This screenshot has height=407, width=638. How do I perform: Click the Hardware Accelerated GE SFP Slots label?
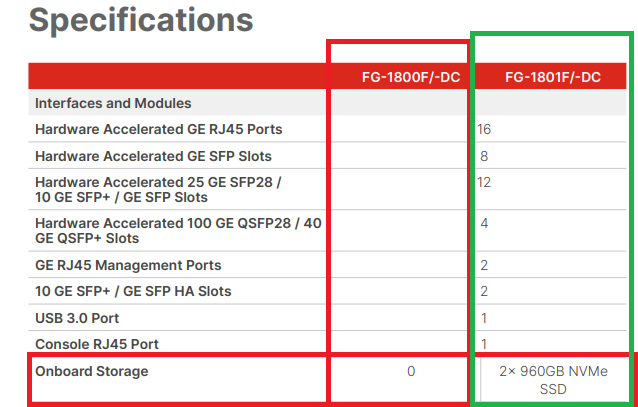[x=153, y=156]
